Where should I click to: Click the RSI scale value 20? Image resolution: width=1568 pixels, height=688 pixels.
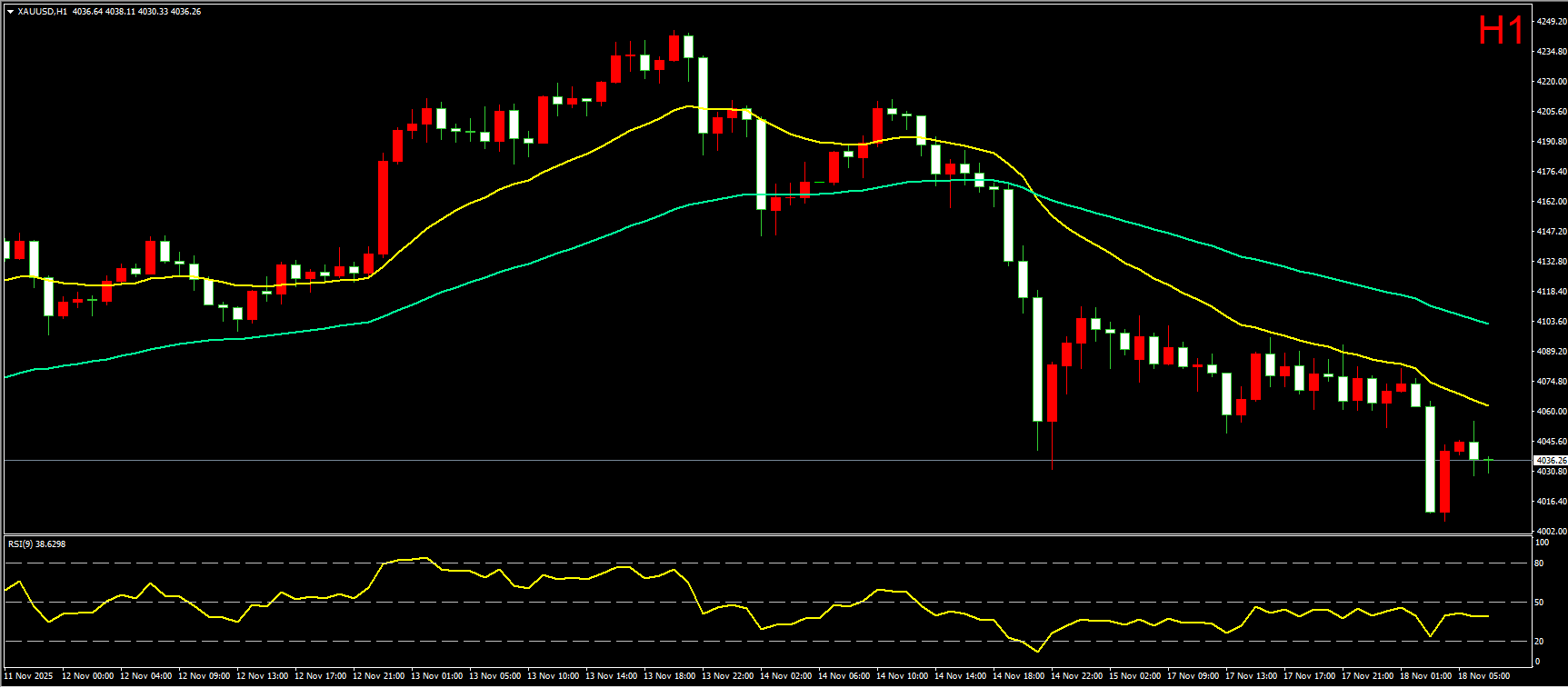click(x=1539, y=642)
